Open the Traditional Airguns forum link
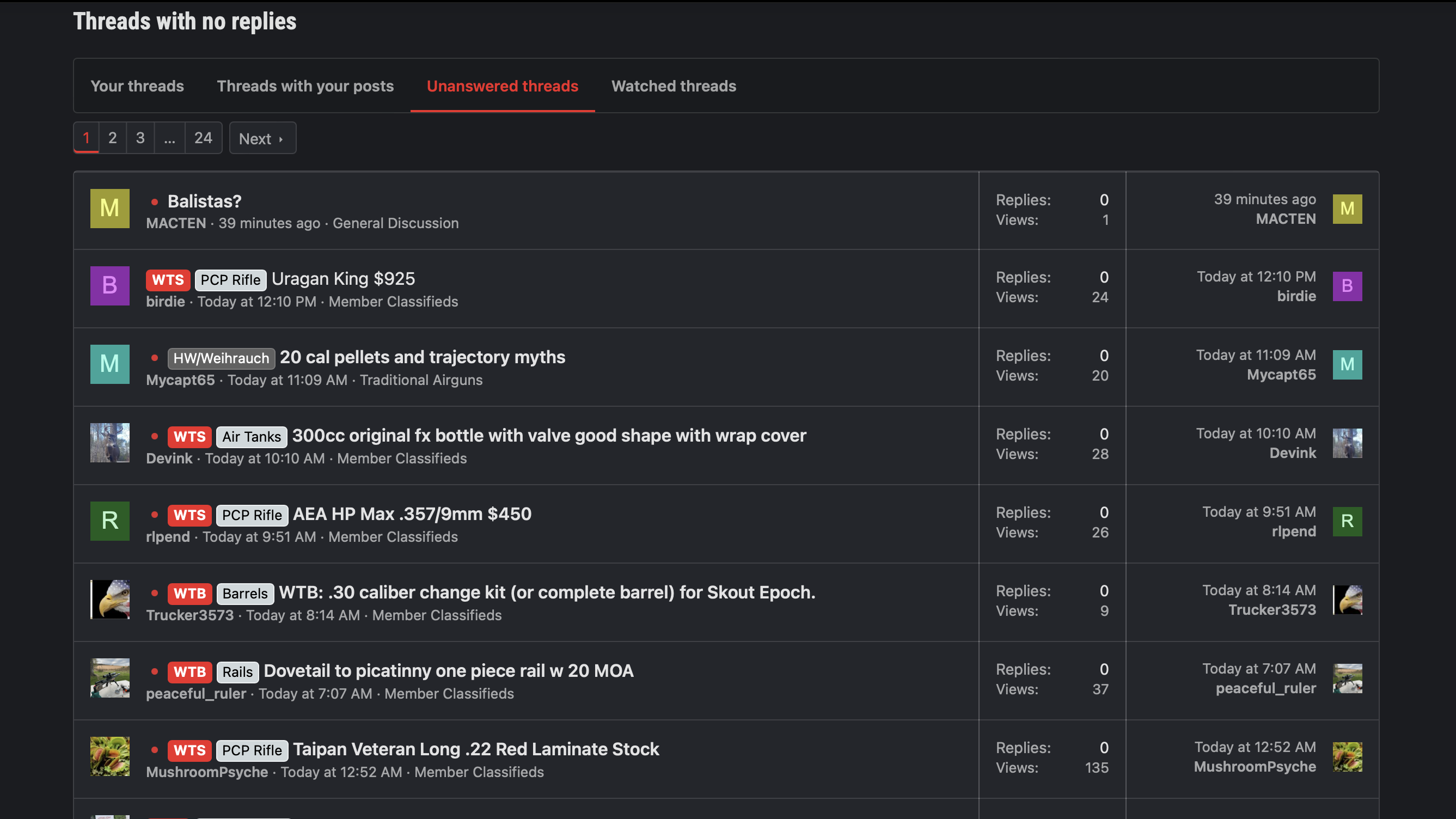1456x819 pixels. (x=421, y=380)
